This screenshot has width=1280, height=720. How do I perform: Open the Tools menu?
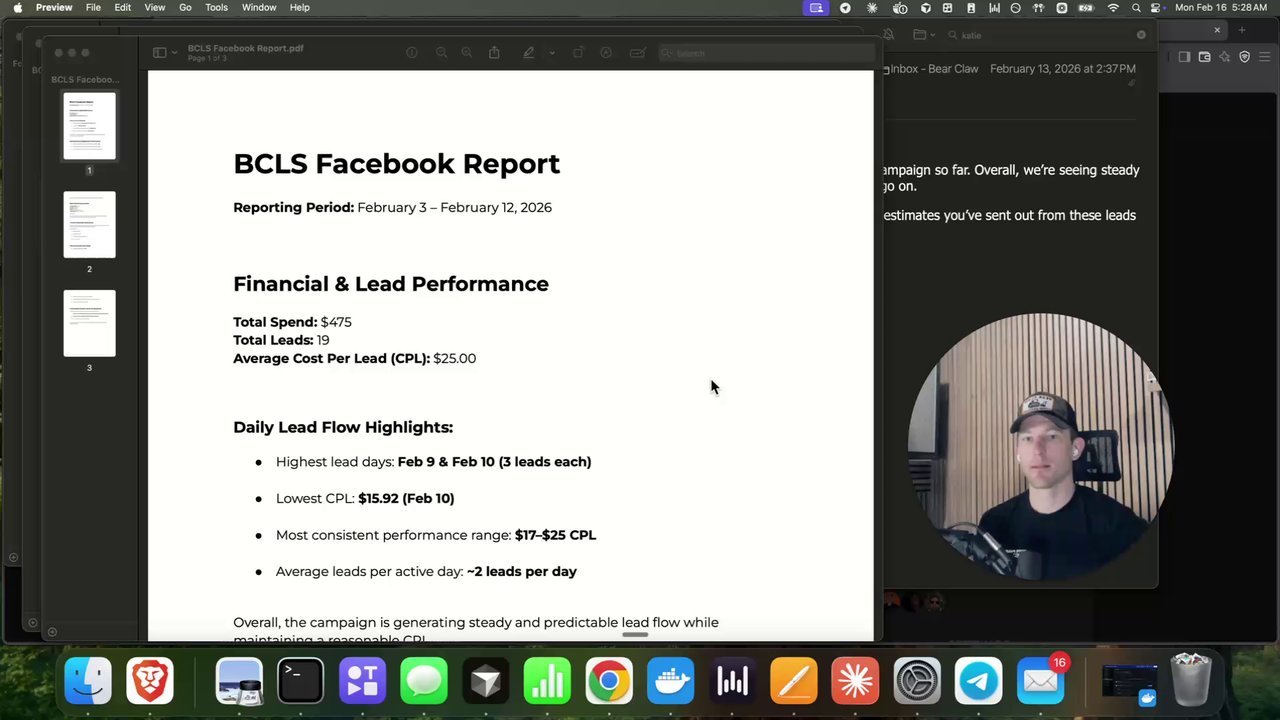pyautogui.click(x=216, y=7)
